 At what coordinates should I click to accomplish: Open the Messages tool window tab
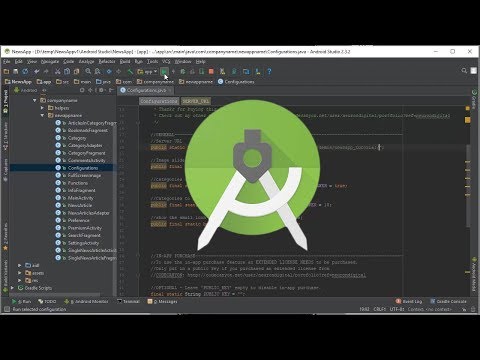click(163, 301)
